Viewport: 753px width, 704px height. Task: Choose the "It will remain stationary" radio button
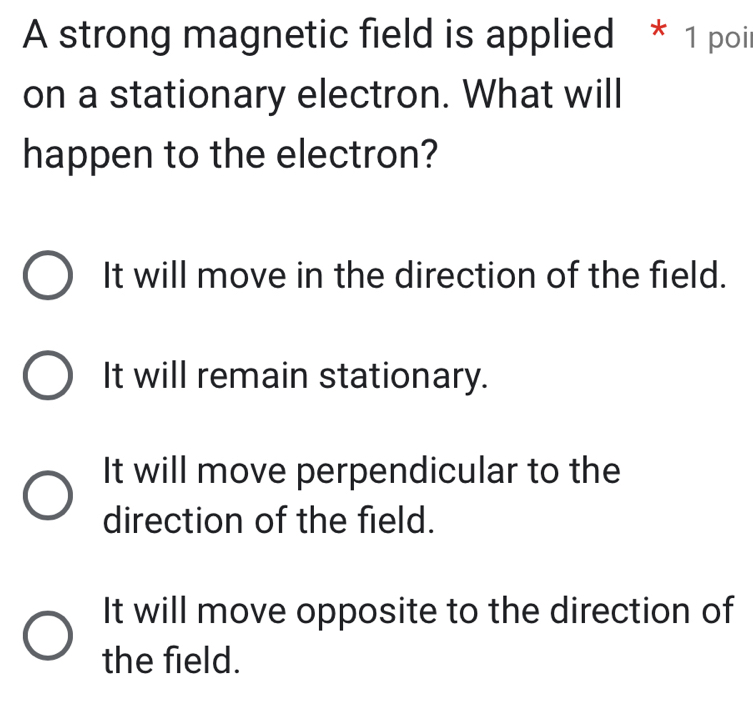[x=47, y=380]
